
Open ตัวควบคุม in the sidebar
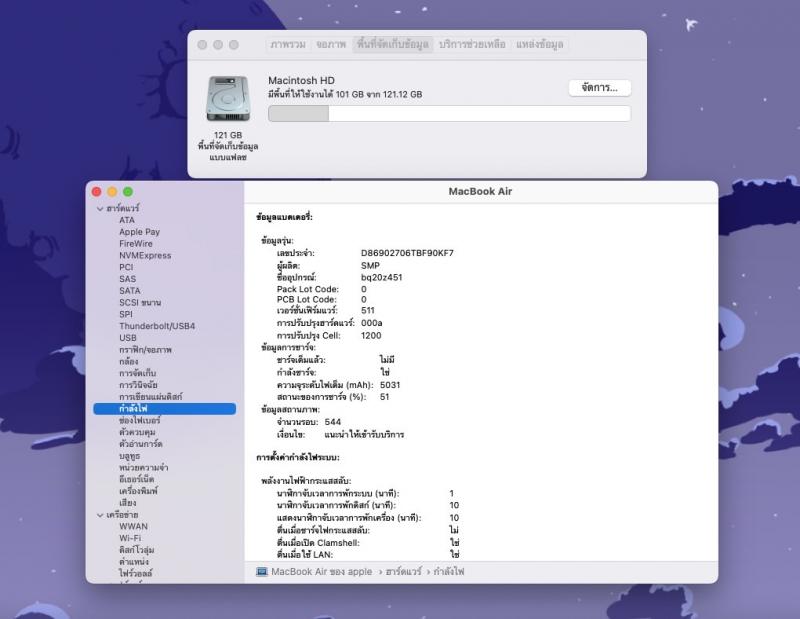click(x=137, y=432)
